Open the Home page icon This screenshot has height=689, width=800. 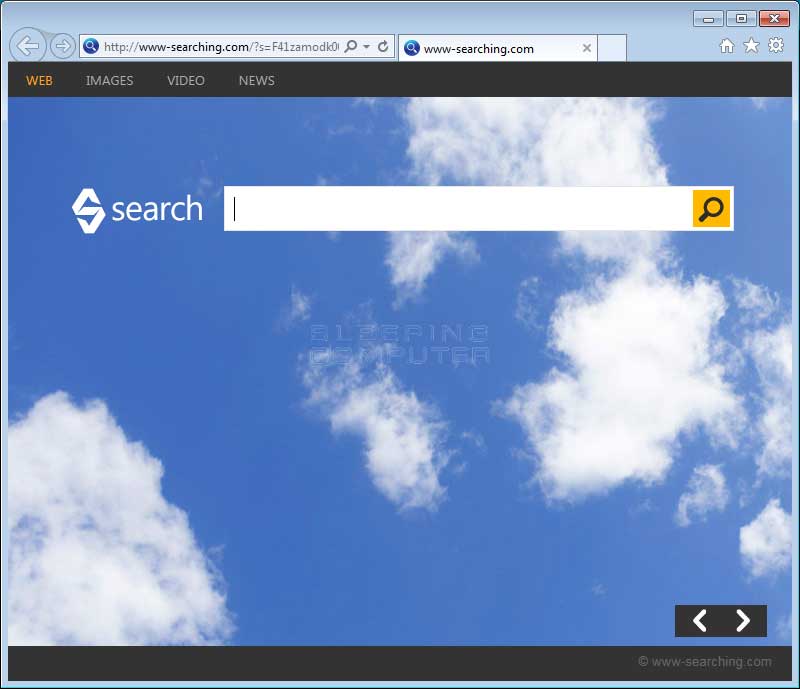(727, 46)
